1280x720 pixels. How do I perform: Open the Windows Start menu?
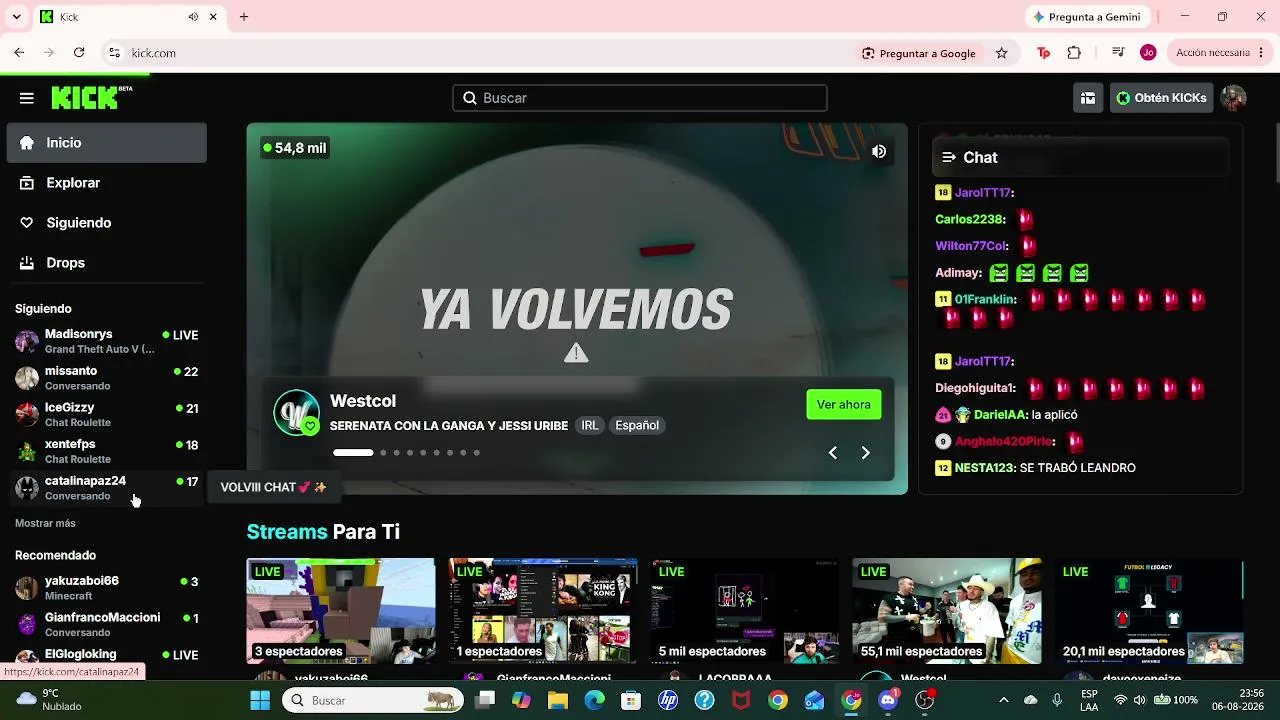260,701
